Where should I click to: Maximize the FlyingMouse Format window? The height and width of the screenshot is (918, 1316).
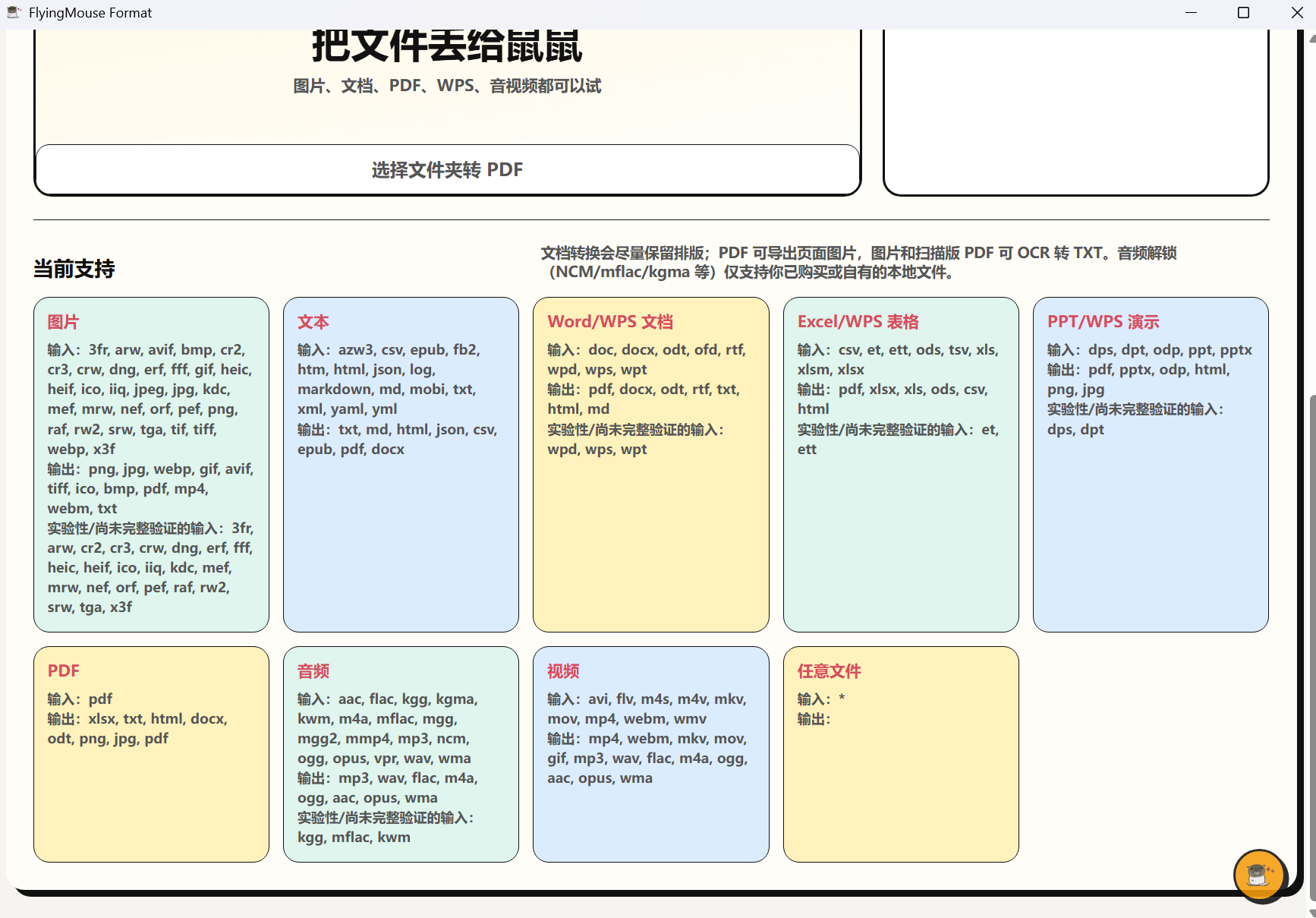[1243, 13]
